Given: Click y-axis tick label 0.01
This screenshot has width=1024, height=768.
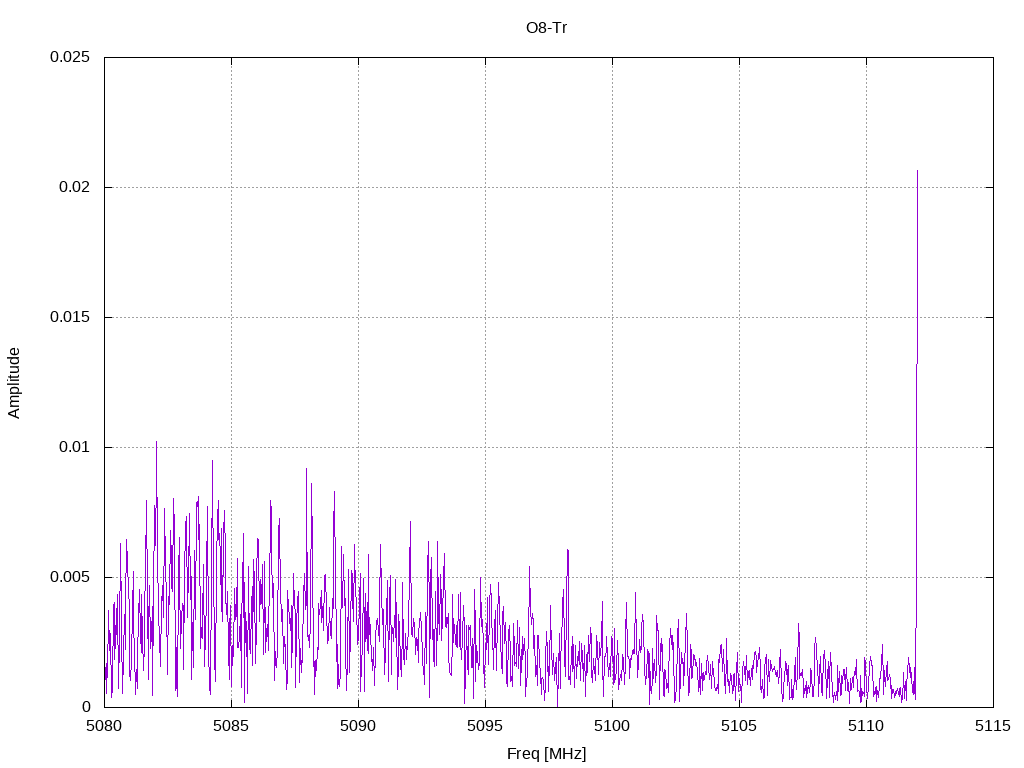Looking at the screenshot, I should click(x=74, y=447).
